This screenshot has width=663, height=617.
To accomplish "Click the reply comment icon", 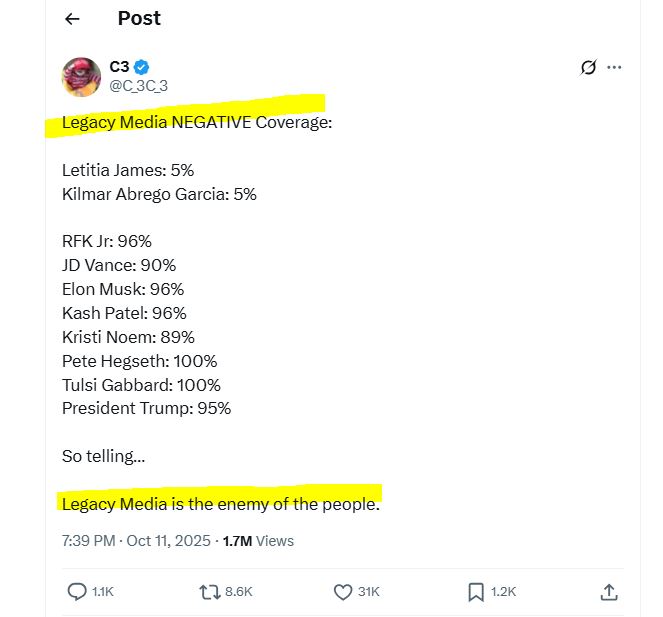I will pyautogui.click(x=77, y=592).
